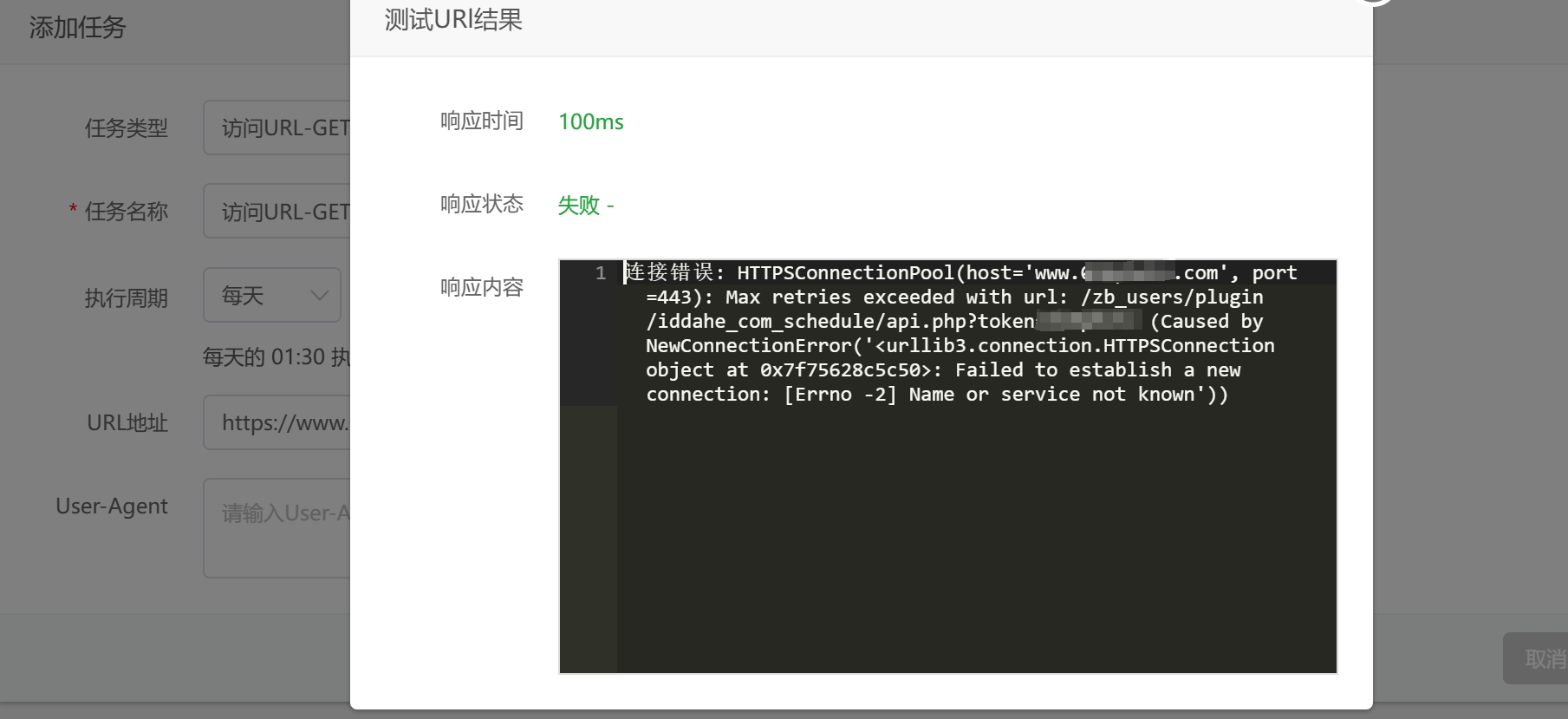Click the 连接错误 text in the response
The width and height of the screenshot is (1568, 719).
[x=669, y=272]
